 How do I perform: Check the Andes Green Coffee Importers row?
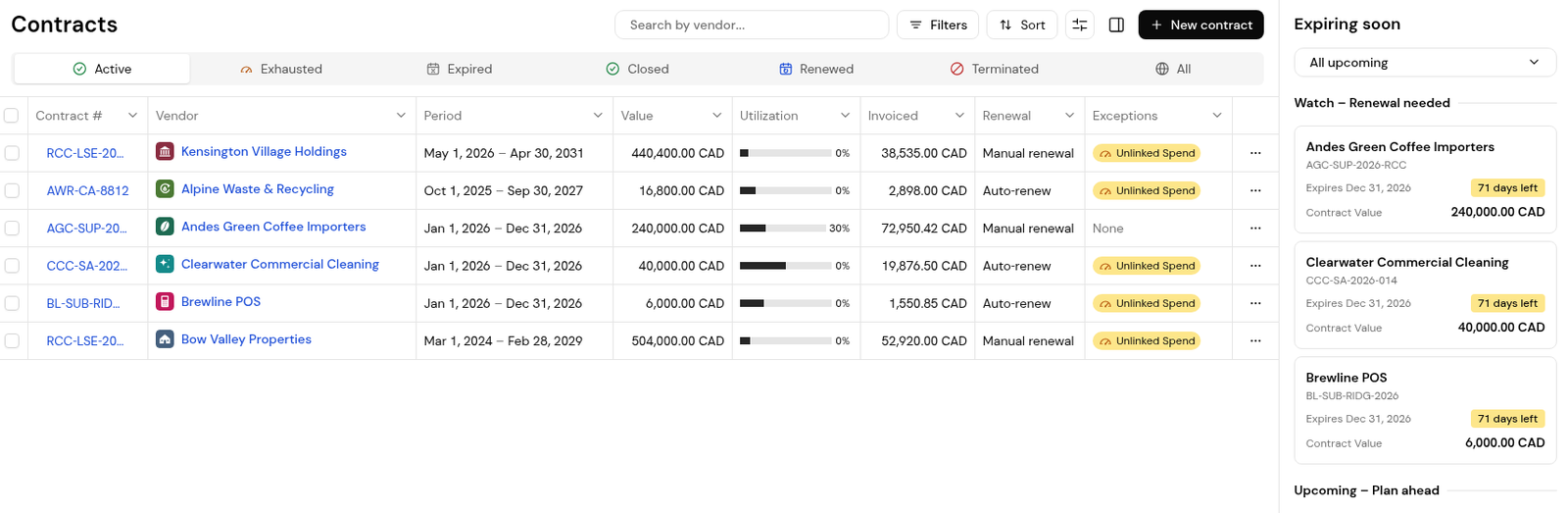(12, 228)
